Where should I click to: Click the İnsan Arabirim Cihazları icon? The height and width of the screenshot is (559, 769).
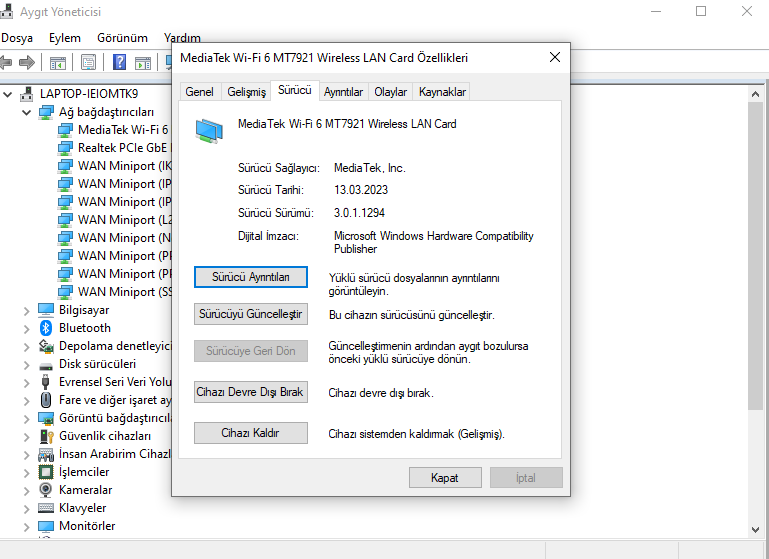click(46, 455)
